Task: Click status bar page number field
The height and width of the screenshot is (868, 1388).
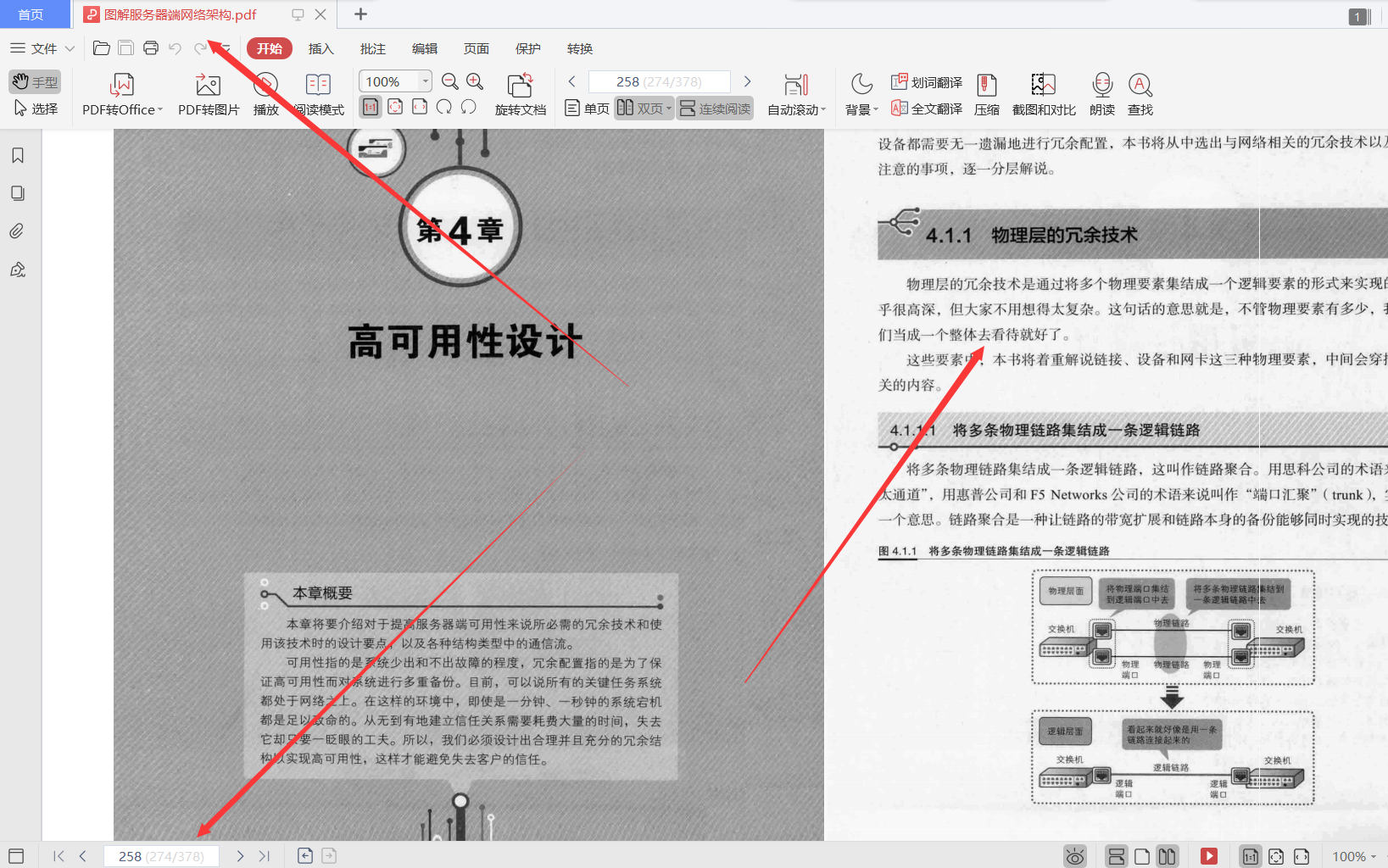Action: [161, 856]
